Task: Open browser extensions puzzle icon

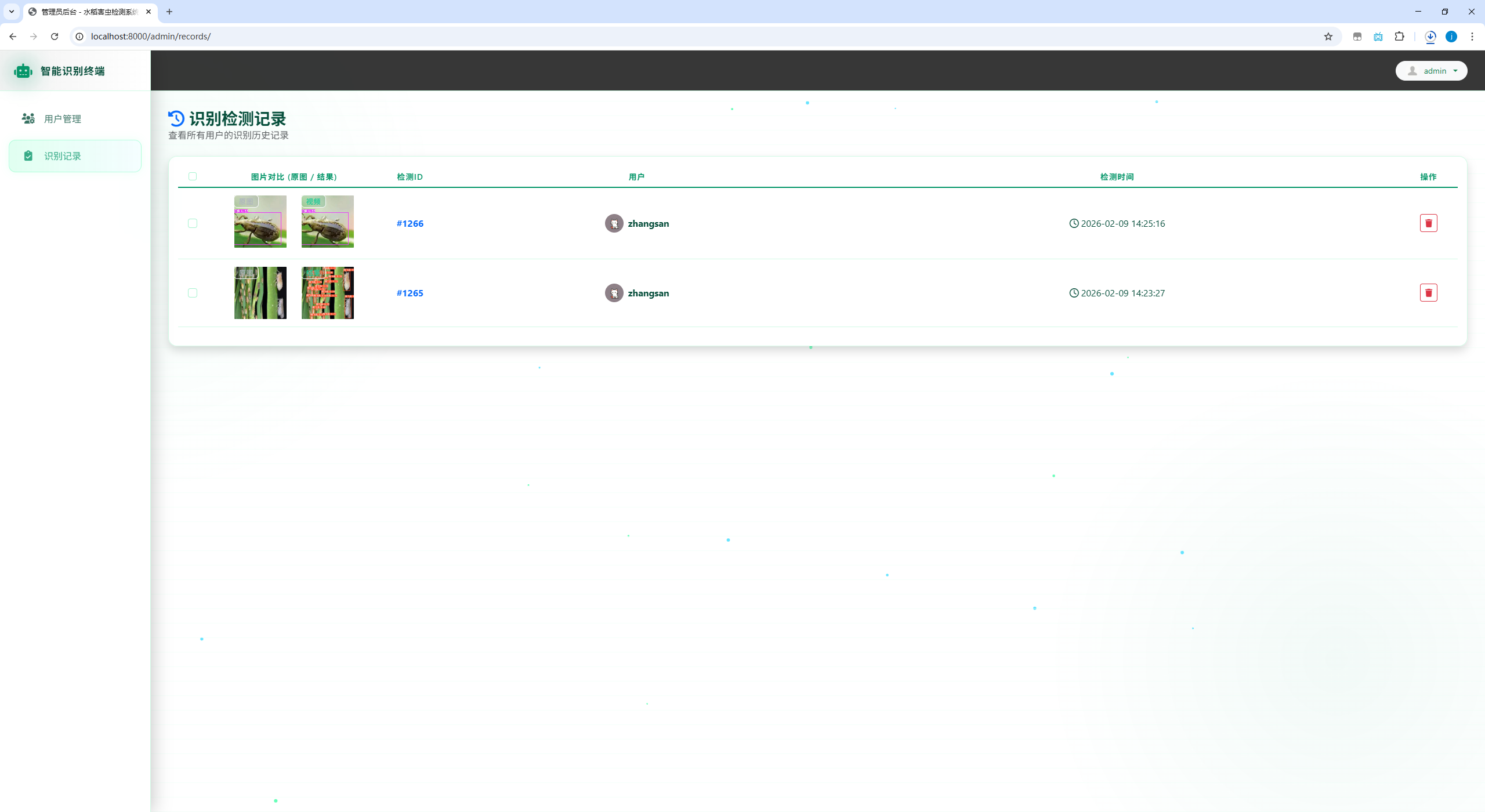Action: (1399, 37)
